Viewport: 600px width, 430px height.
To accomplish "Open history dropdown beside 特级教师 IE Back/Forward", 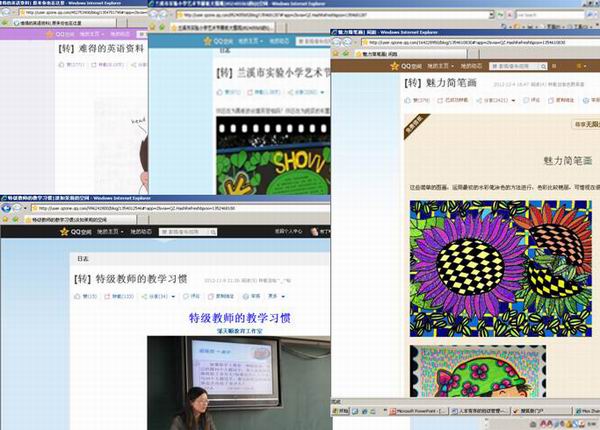I will (x=25, y=208).
